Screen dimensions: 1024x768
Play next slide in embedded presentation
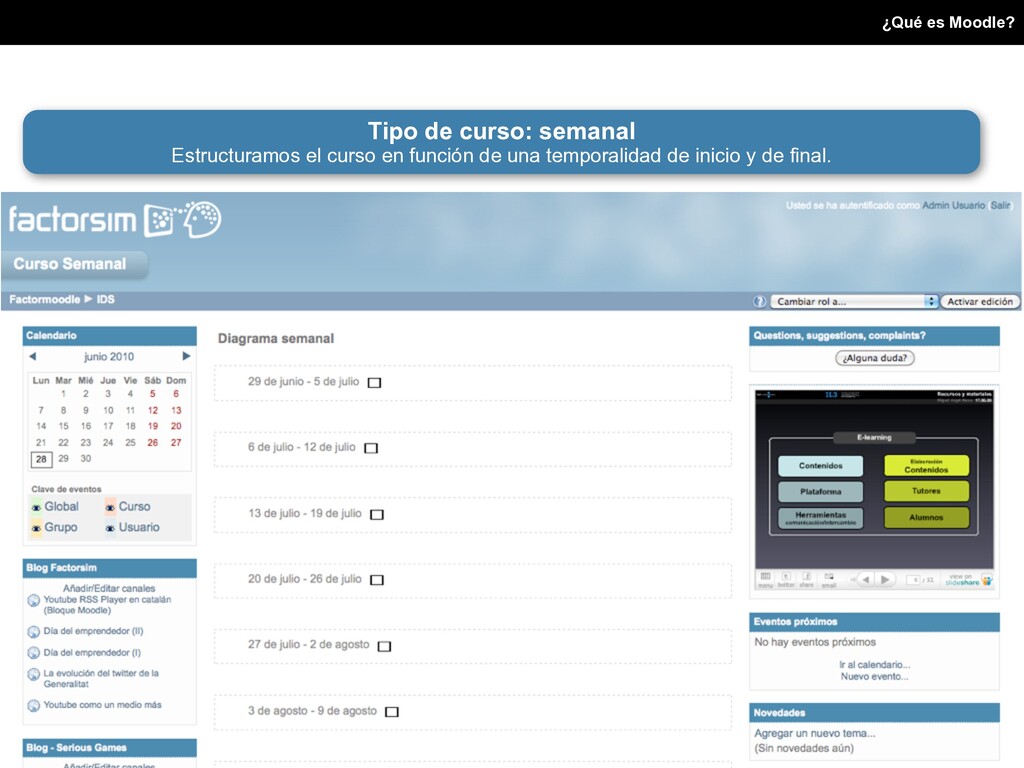click(x=885, y=579)
